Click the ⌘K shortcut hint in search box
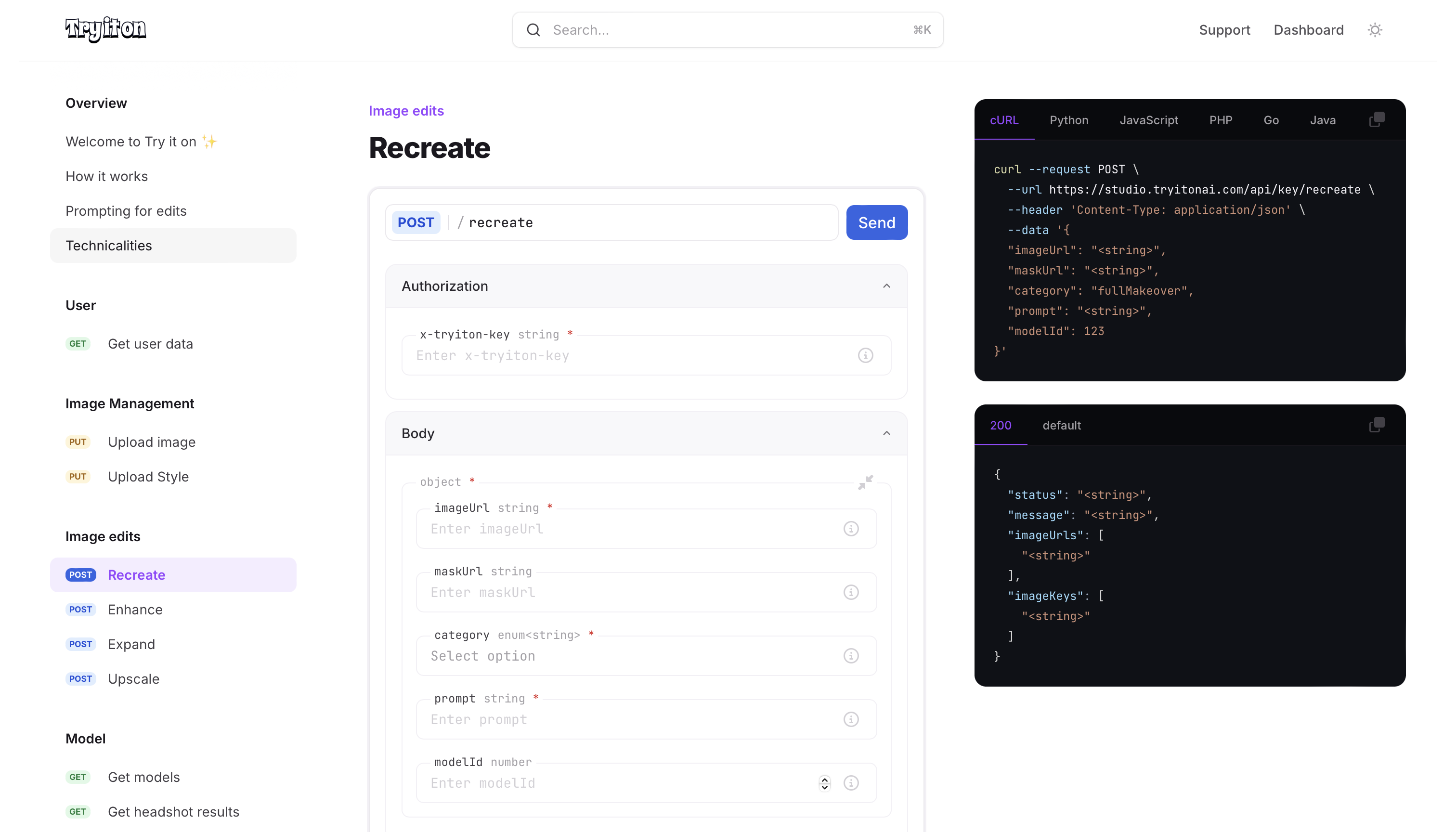Screen dimensions: 1456x832 point(922,30)
